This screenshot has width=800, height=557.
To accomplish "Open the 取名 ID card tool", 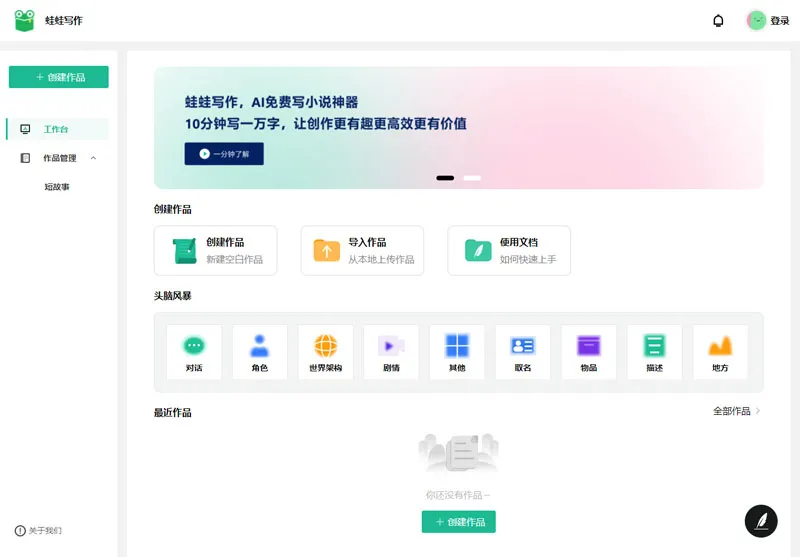I will click(x=523, y=352).
